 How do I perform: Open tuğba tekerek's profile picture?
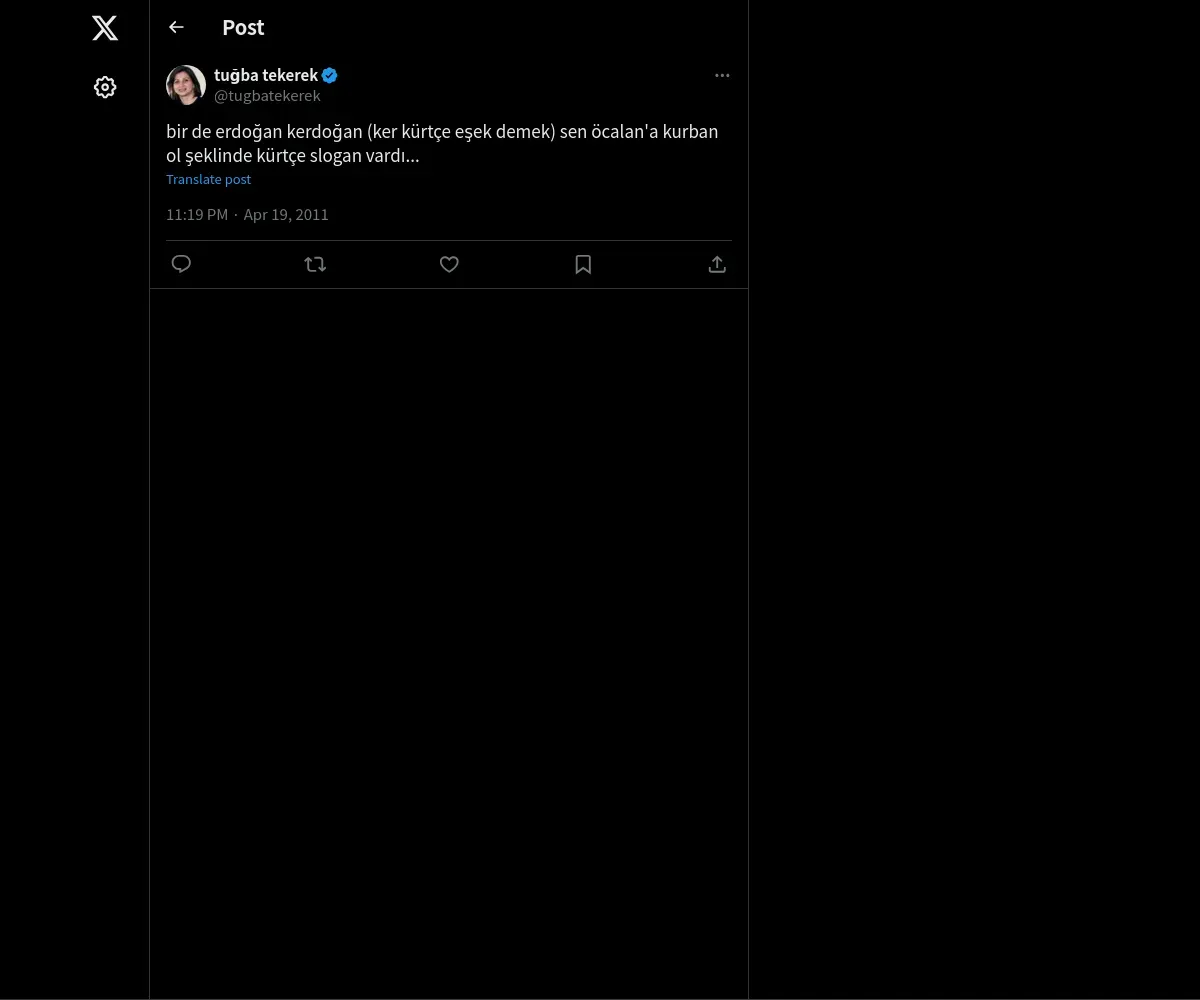coord(186,85)
